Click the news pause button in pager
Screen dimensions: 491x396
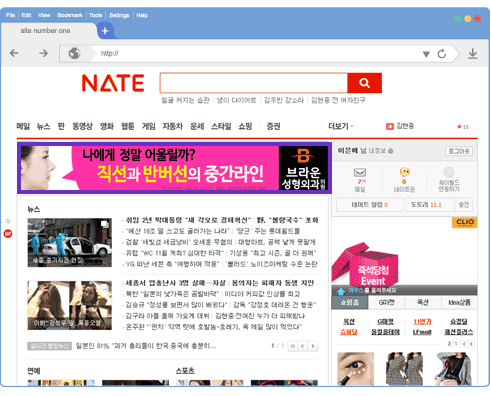293,346
